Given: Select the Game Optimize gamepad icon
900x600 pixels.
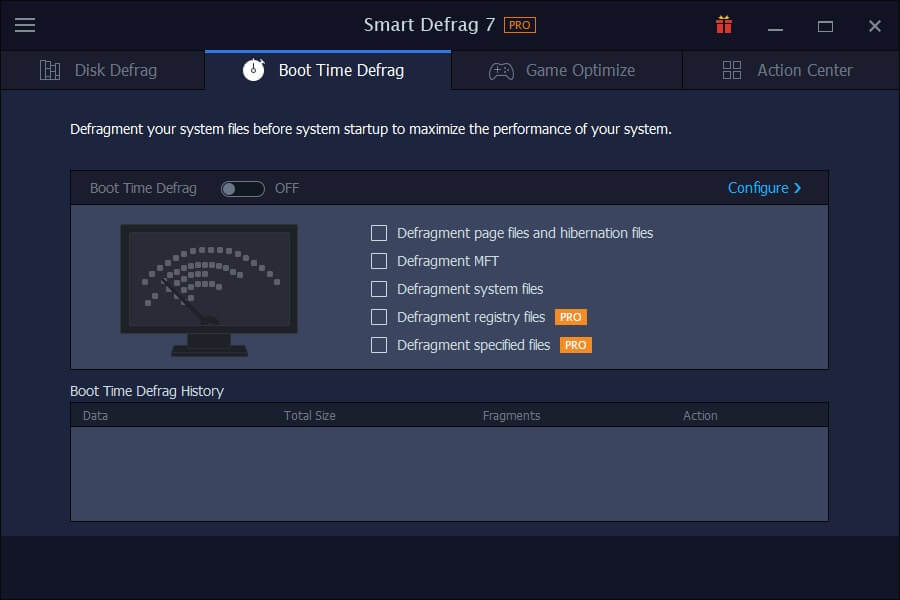Looking at the screenshot, I should [x=500, y=70].
